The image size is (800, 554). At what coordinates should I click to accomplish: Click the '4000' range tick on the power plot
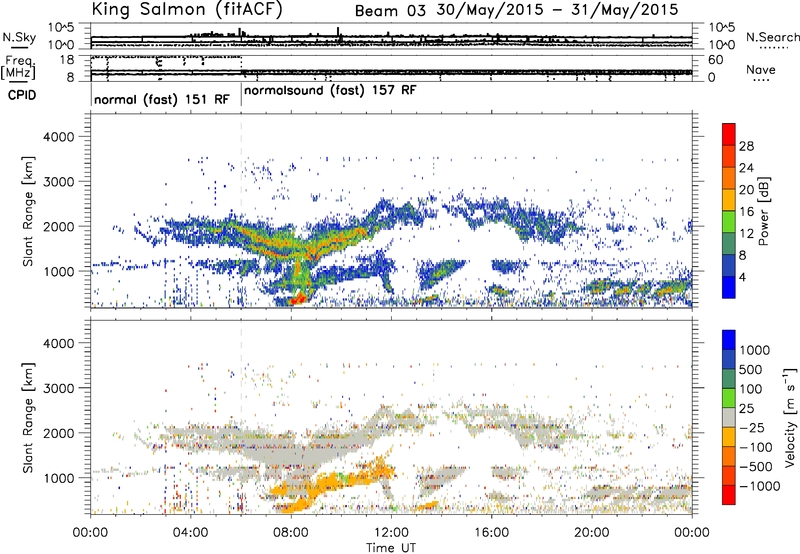click(x=59, y=137)
